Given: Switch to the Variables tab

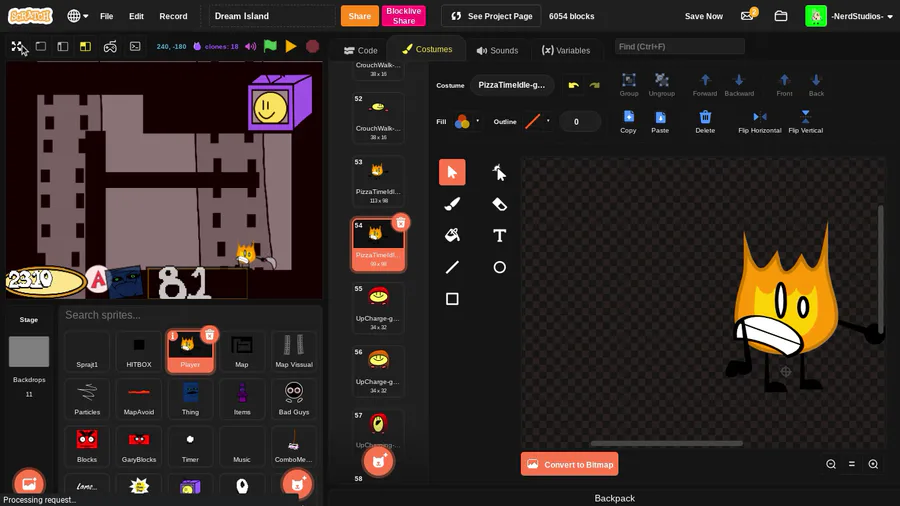Looking at the screenshot, I should point(566,50).
